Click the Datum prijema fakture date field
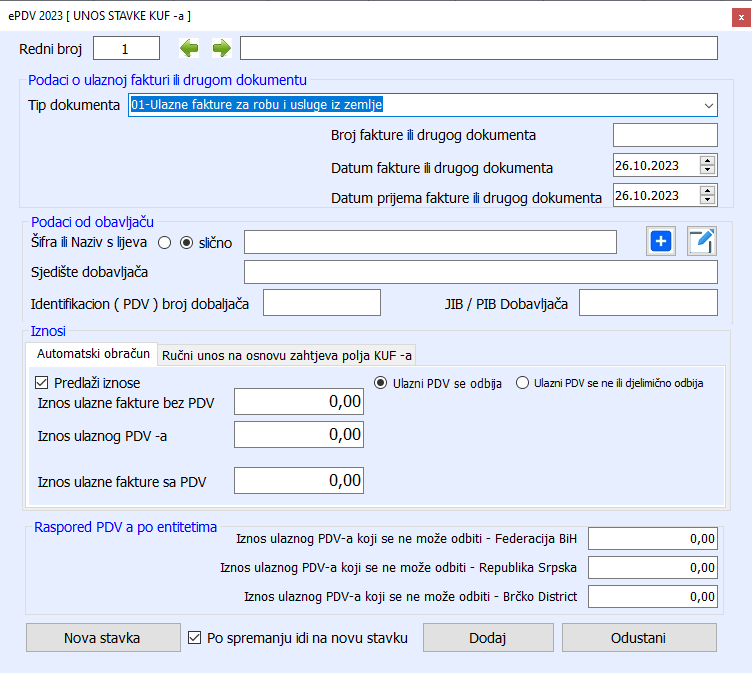The image size is (752, 673). 656,195
